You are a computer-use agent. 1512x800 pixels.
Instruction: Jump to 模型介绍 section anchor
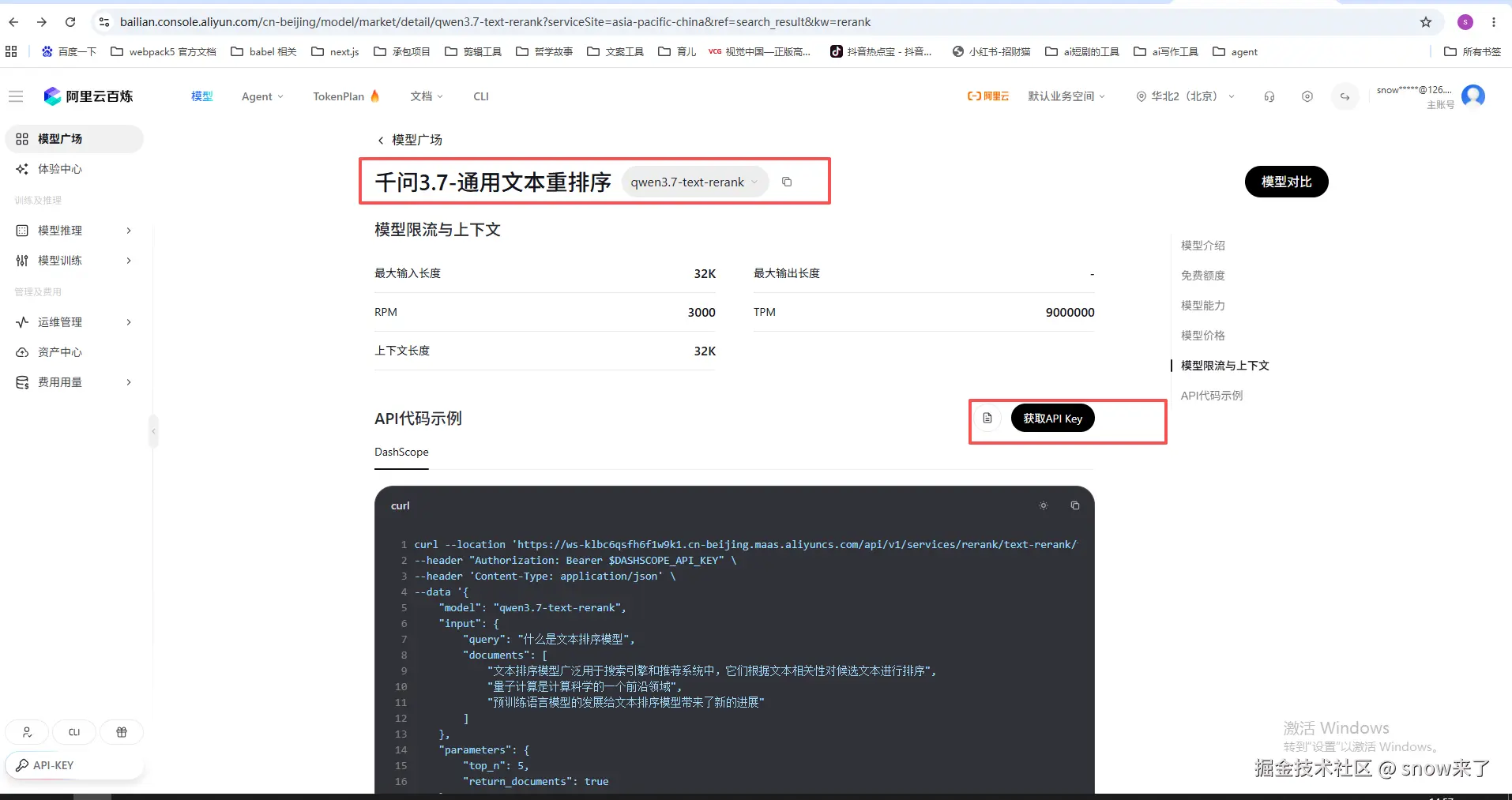1203,246
